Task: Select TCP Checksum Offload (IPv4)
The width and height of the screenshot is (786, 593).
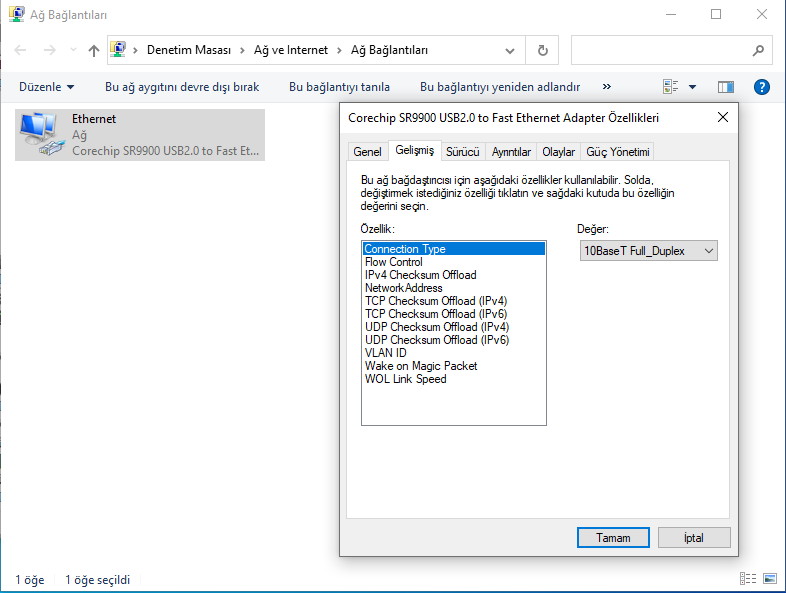Action: coord(454,301)
